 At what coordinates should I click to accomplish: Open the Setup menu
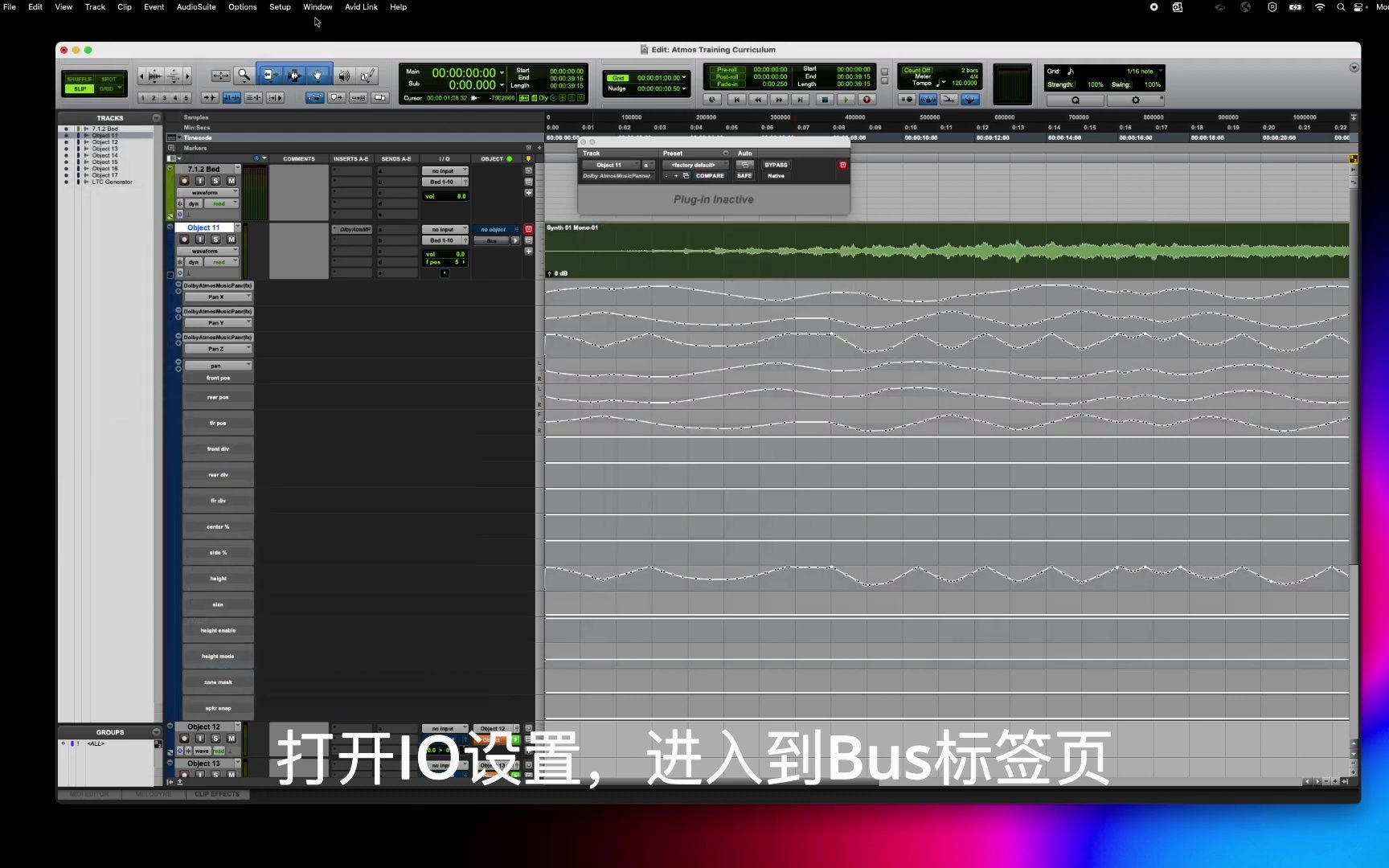[280, 6]
